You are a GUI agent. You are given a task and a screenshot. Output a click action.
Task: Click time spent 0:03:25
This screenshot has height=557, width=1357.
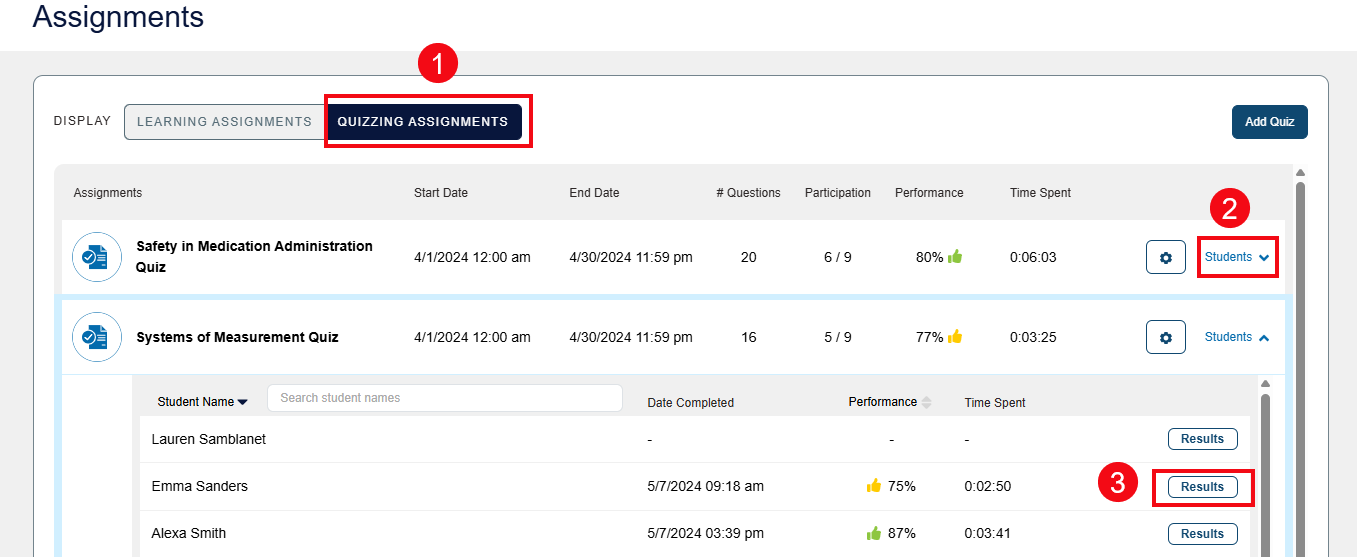pos(1032,337)
